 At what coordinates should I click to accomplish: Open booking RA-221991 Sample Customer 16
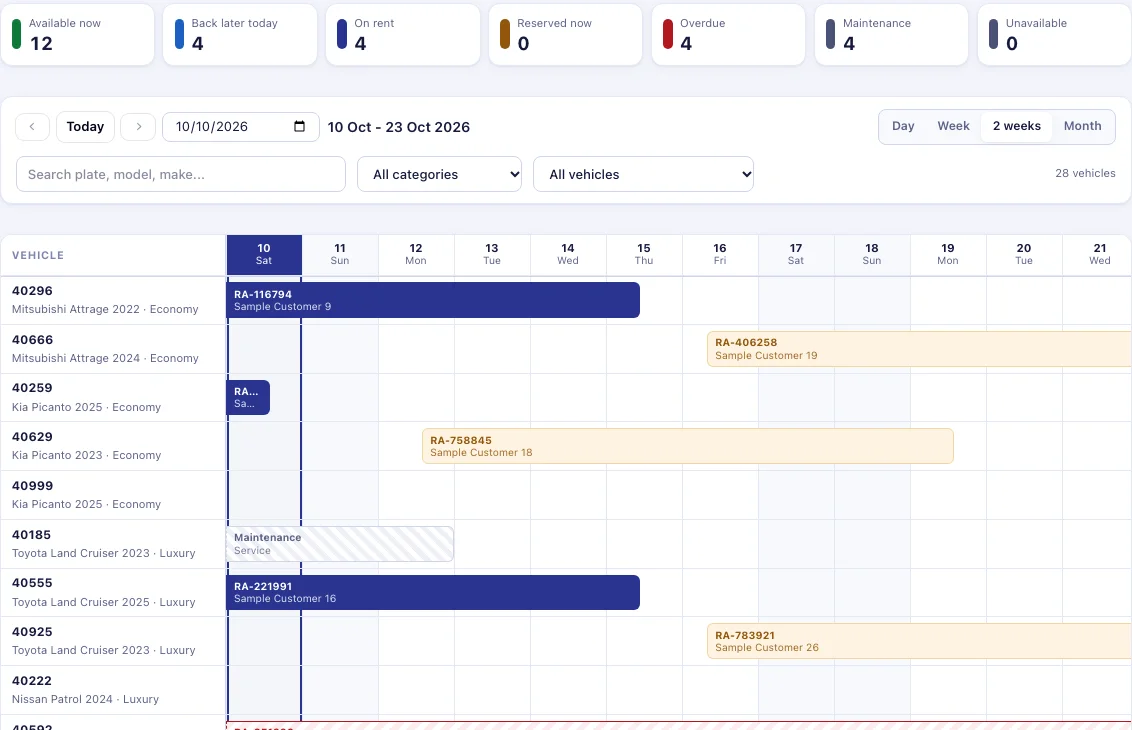click(433, 592)
